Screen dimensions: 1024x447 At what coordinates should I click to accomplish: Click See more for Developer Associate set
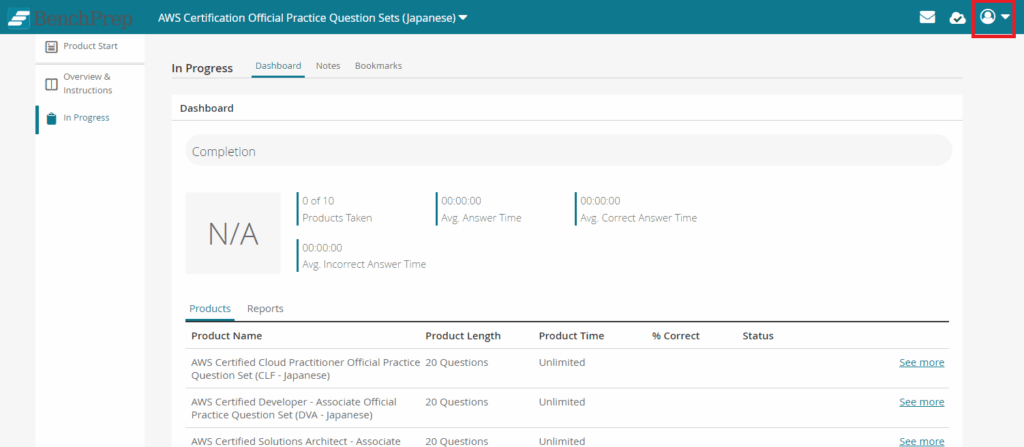pyautogui.click(x=921, y=402)
